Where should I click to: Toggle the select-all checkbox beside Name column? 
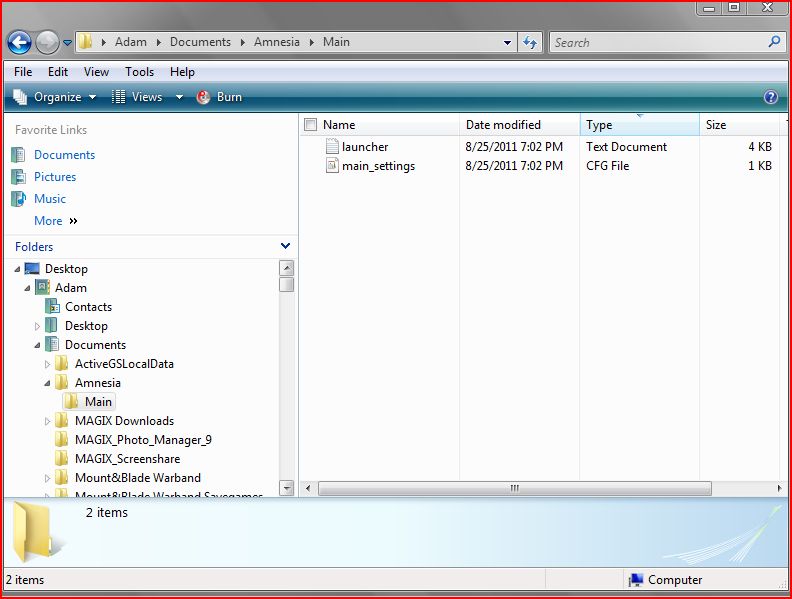[310, 125]
